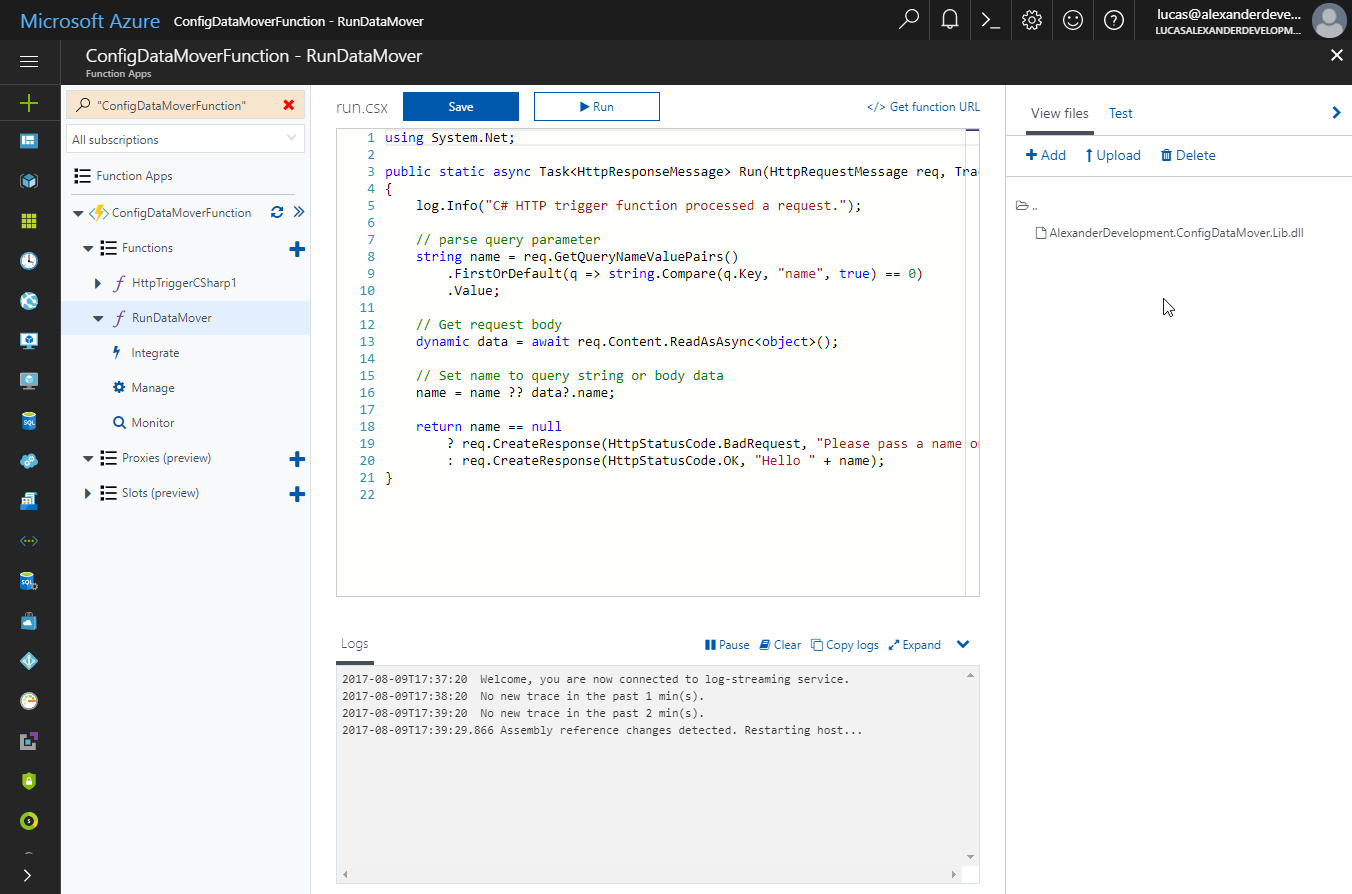Expand the HttpTriggerCSharp1 function node
Viewport: 1352px width, 894px height.
(98, 284)
